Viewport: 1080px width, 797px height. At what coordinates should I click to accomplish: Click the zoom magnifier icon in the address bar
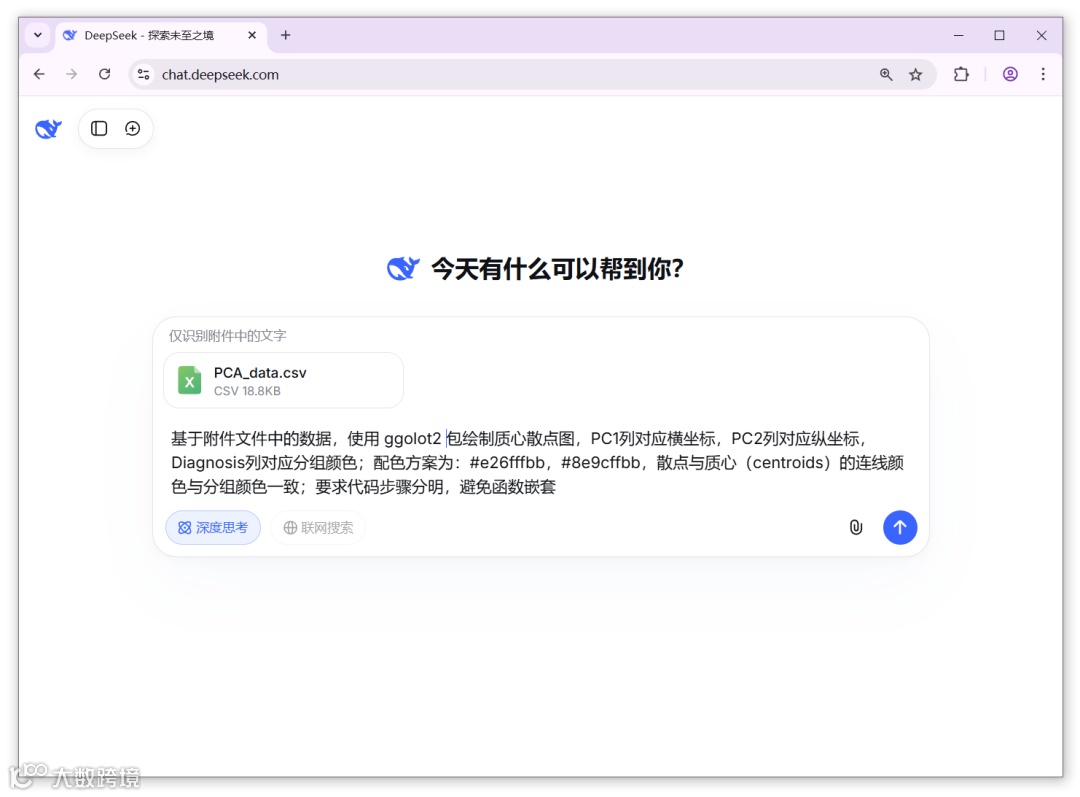coord(886,74)
